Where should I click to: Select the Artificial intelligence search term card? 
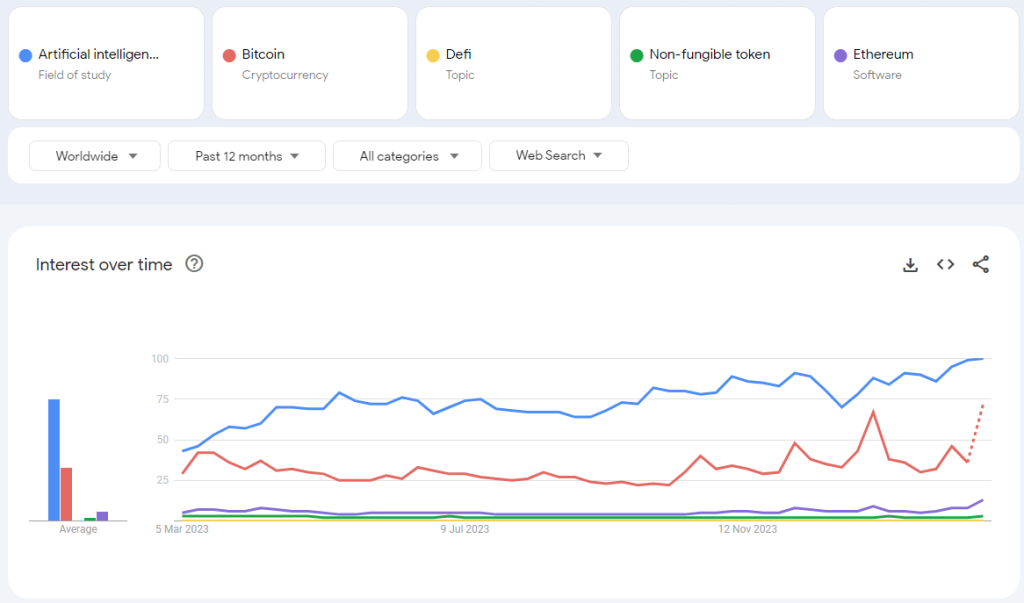(106, 64)
